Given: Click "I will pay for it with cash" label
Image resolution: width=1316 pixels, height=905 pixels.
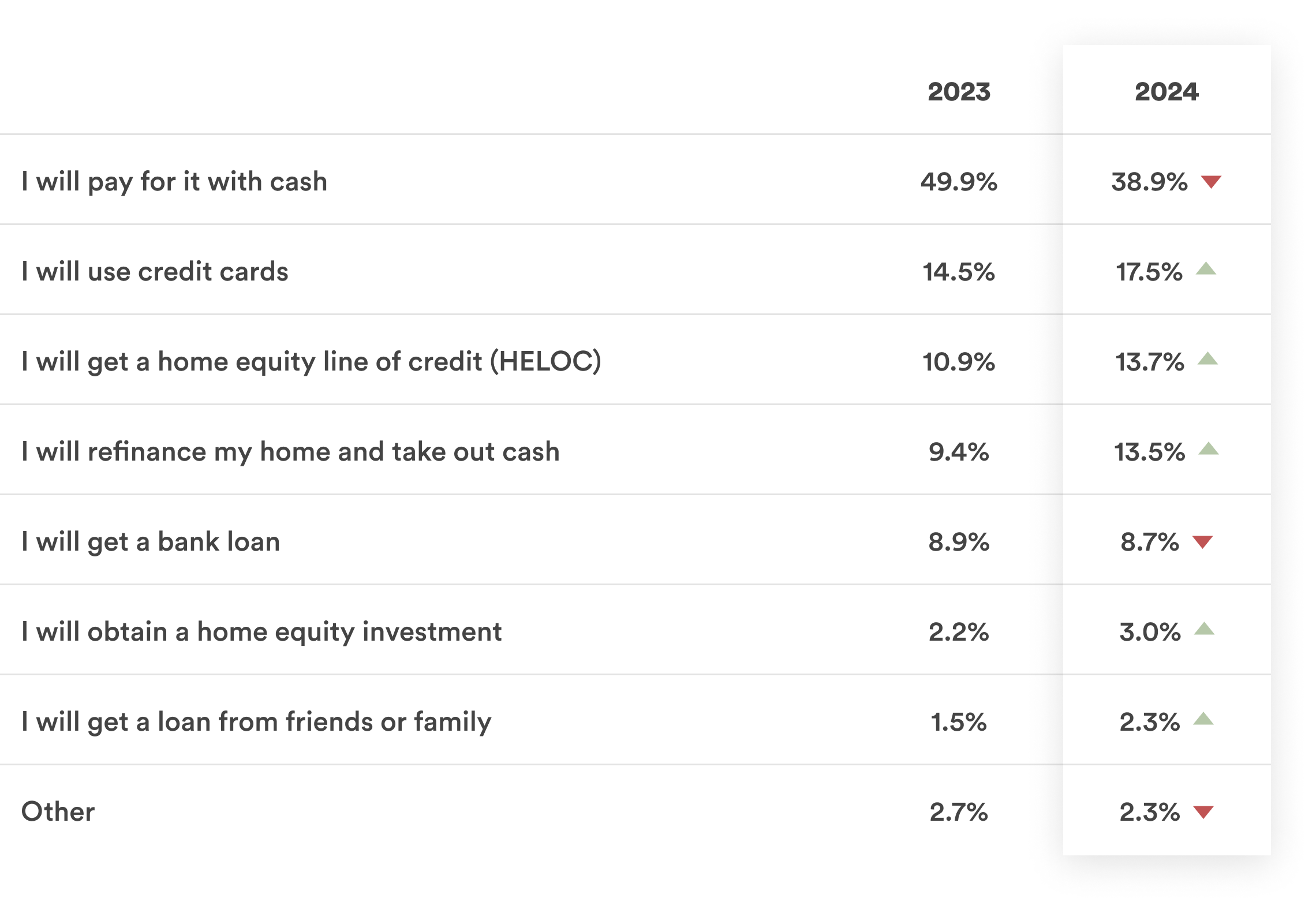Looking at the screenshot, I should (174, 182).
